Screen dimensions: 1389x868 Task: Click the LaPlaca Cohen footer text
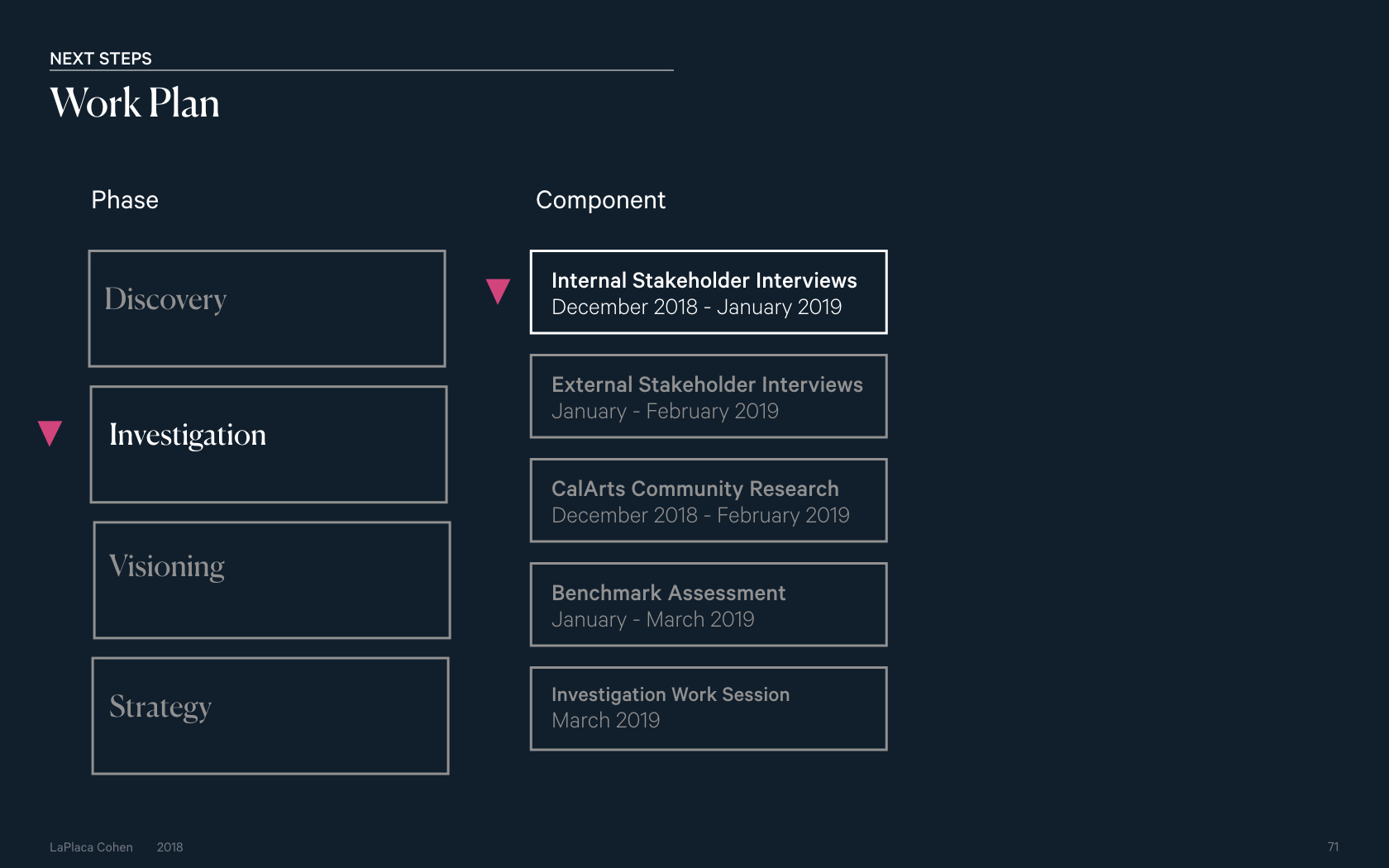(91, 847)
